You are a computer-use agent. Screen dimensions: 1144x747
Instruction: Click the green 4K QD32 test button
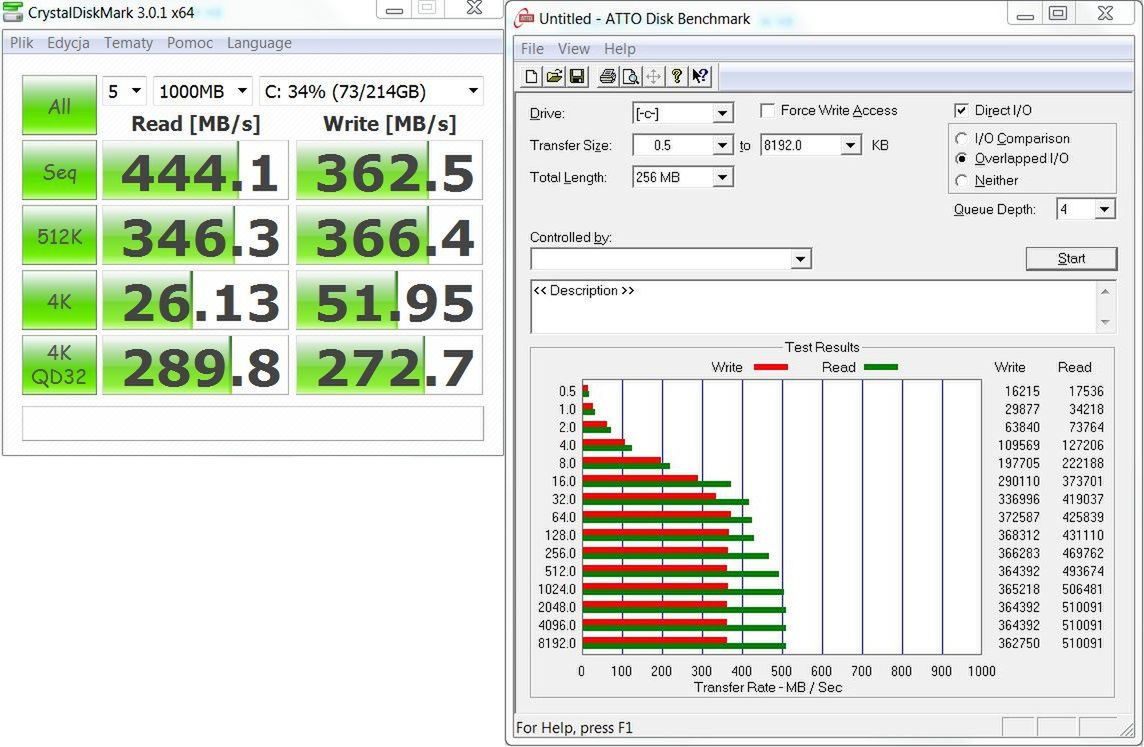[x=59, y=365]
